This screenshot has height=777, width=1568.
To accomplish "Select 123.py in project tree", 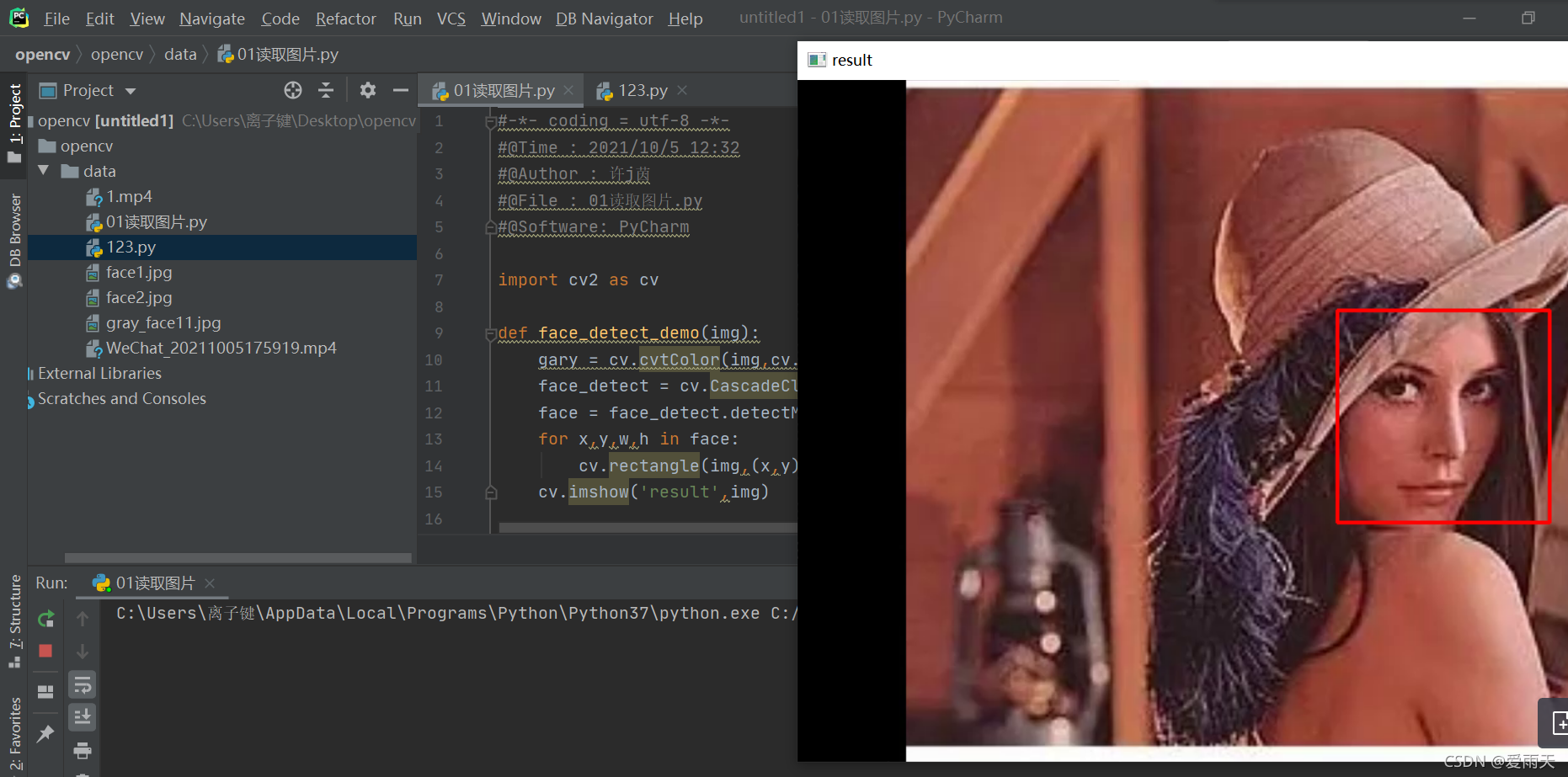I will point(222,247).
